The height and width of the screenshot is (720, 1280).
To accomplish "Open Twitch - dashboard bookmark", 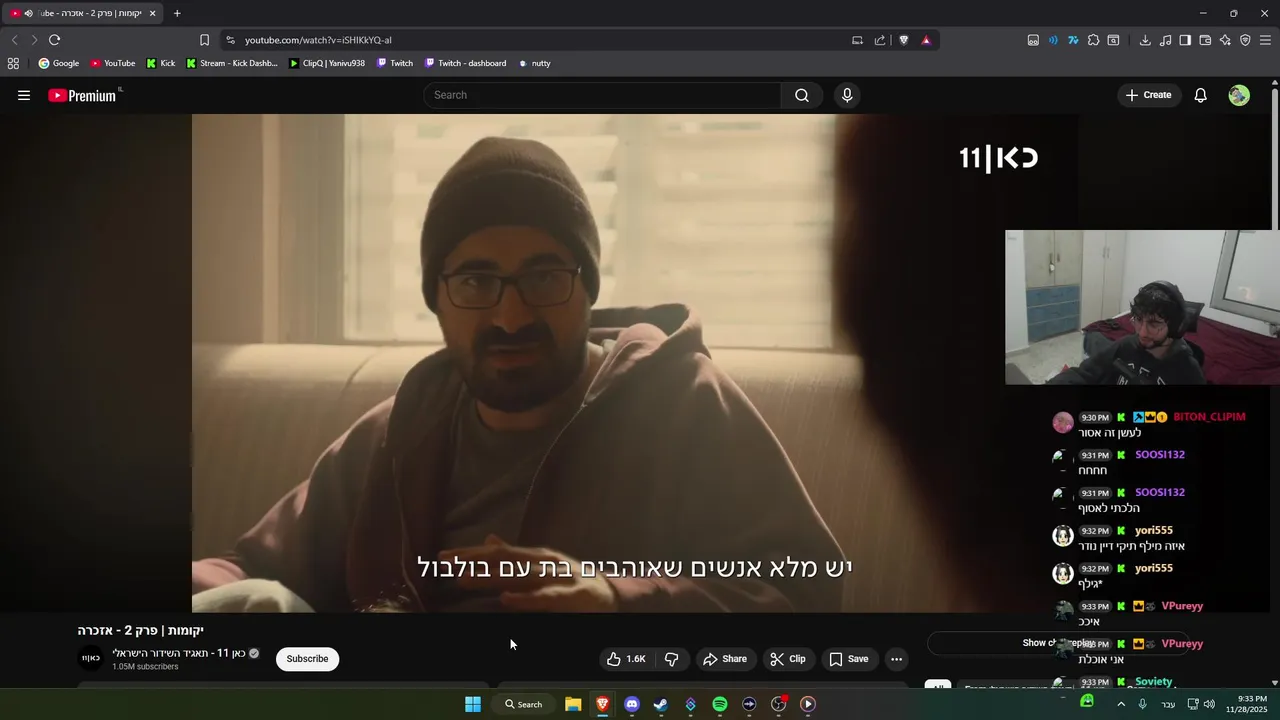I will click(466, 63).
